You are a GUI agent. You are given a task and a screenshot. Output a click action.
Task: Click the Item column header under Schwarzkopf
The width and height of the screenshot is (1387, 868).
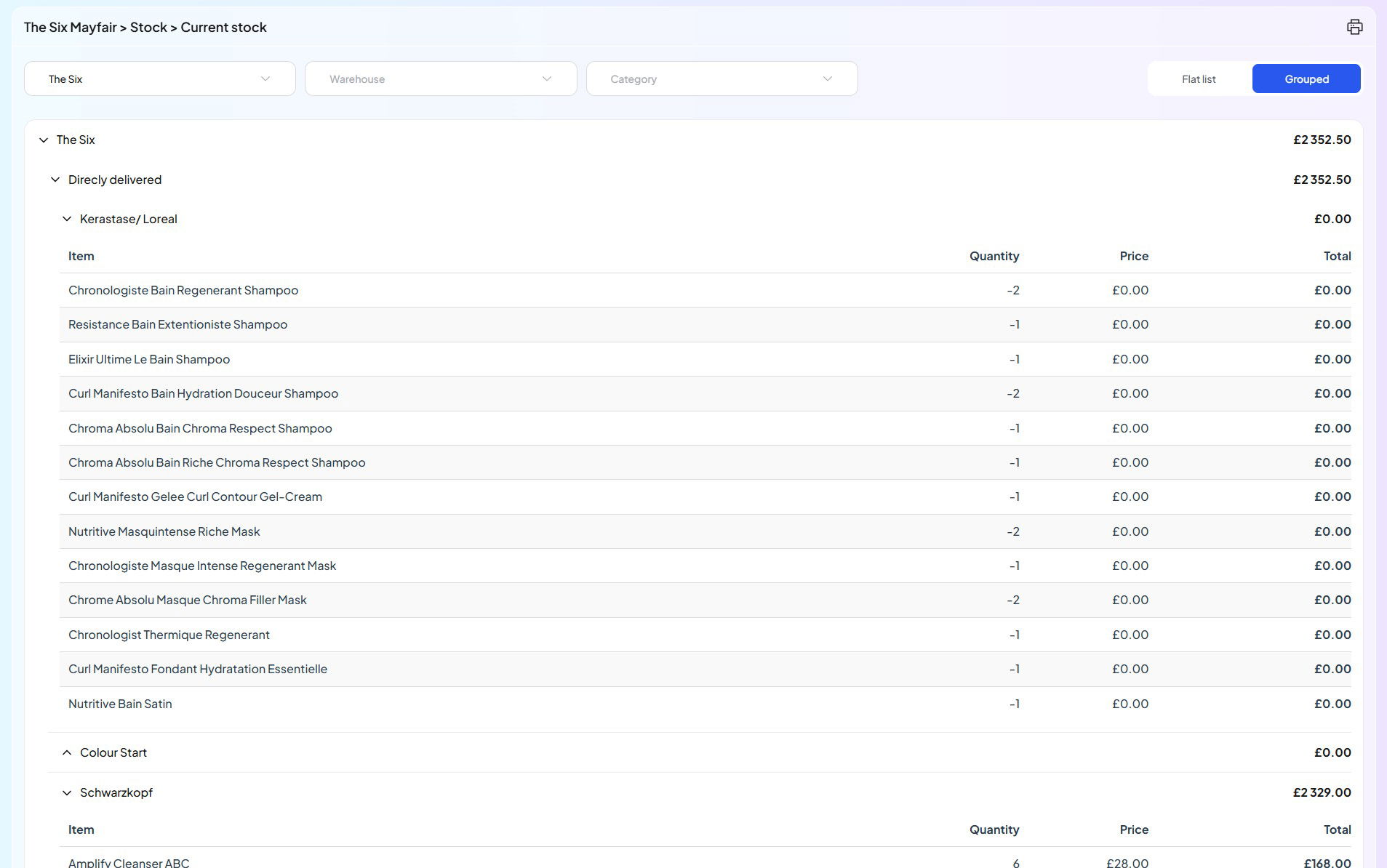(81, 829)
